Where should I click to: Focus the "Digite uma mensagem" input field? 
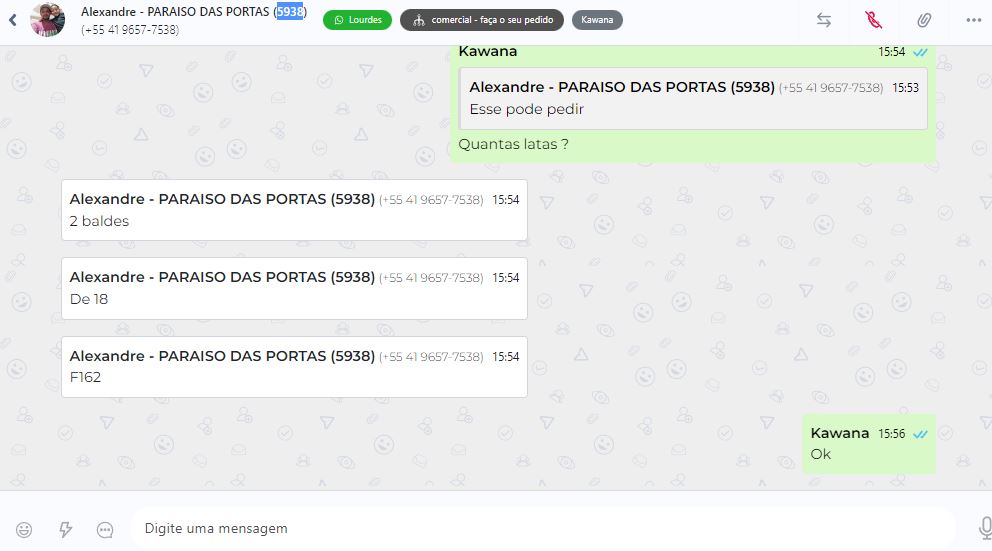(543, 528)
